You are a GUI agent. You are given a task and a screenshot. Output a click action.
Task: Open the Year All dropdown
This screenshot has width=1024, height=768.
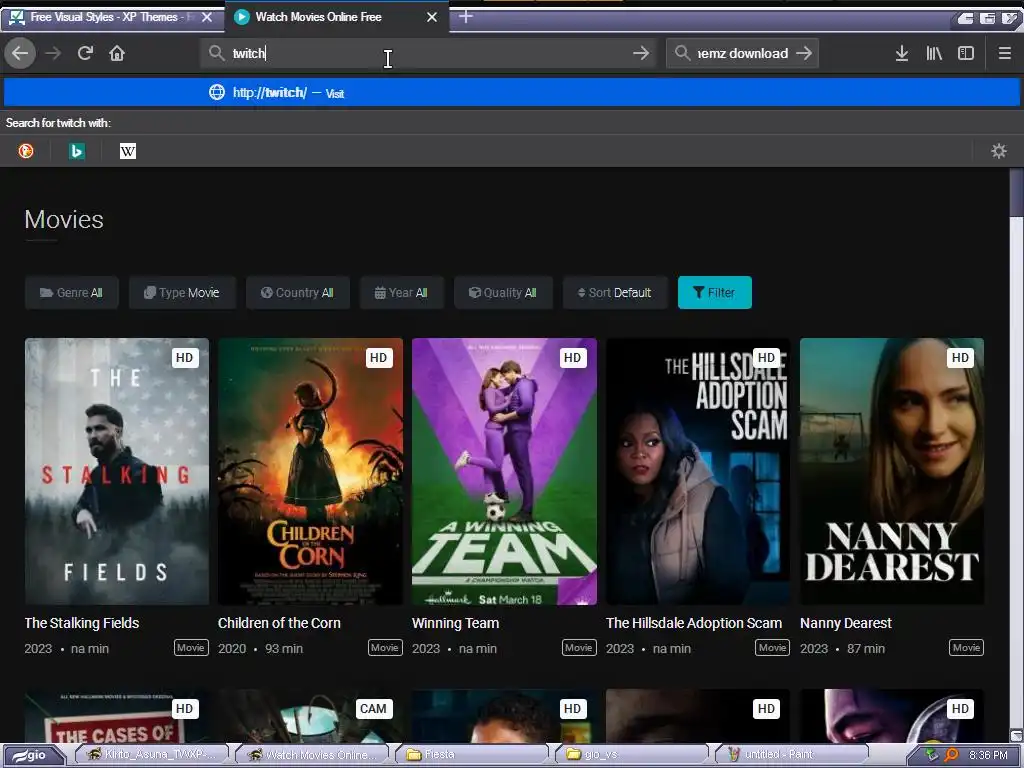tap(402, 293)
